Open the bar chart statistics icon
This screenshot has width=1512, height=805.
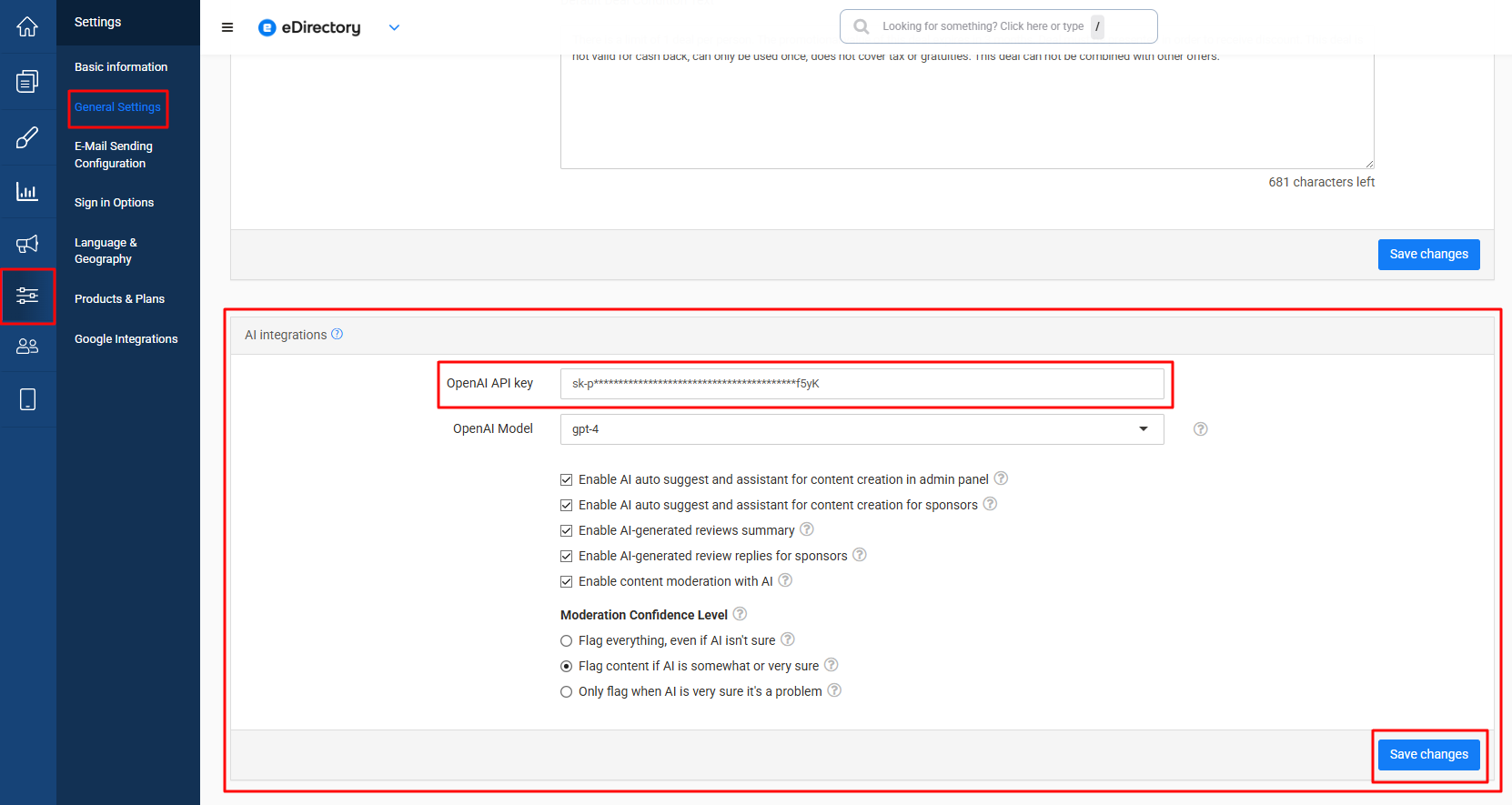click(x=27, y=191)
